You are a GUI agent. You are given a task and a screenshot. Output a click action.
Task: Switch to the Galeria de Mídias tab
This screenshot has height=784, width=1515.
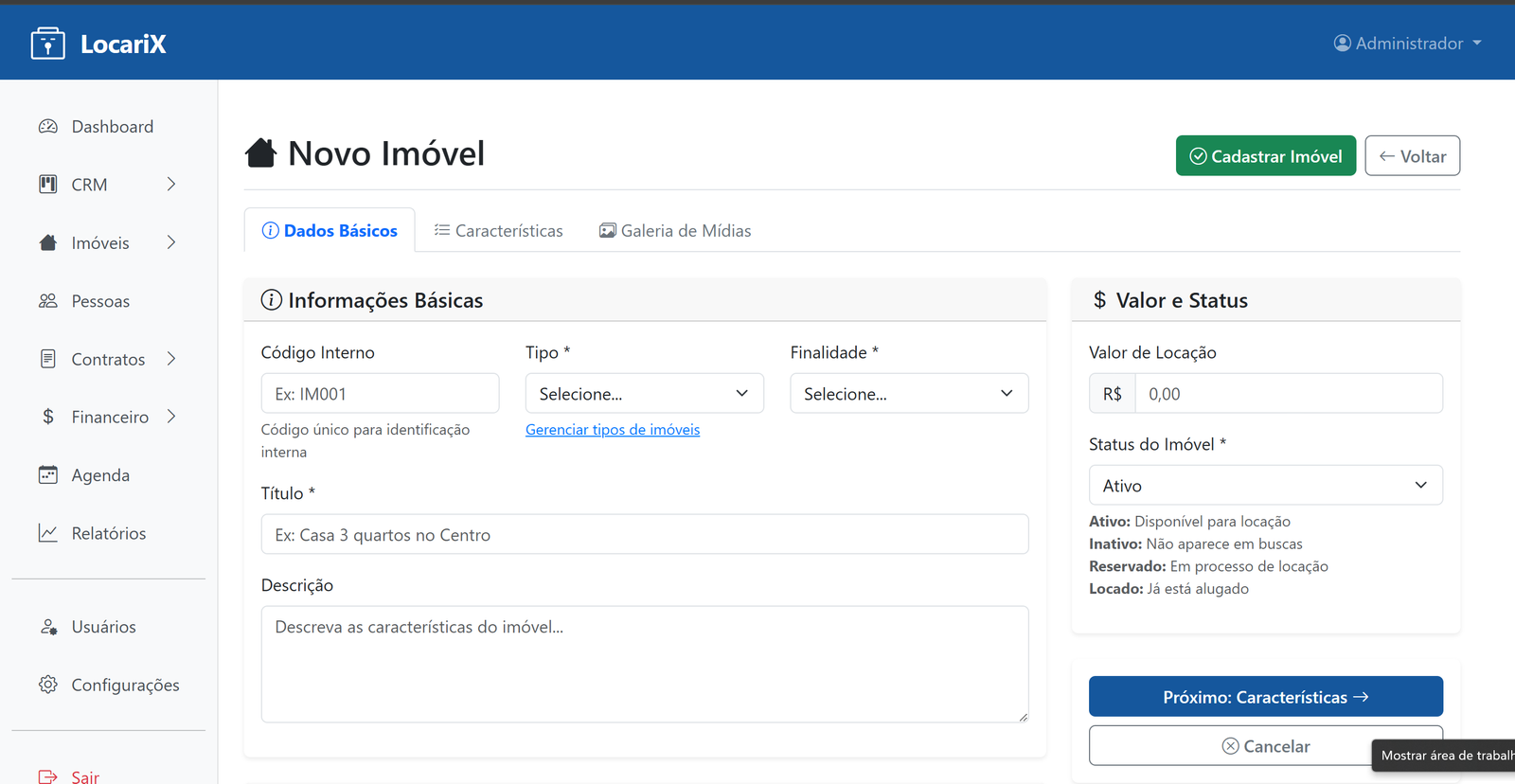click(675, 231)
